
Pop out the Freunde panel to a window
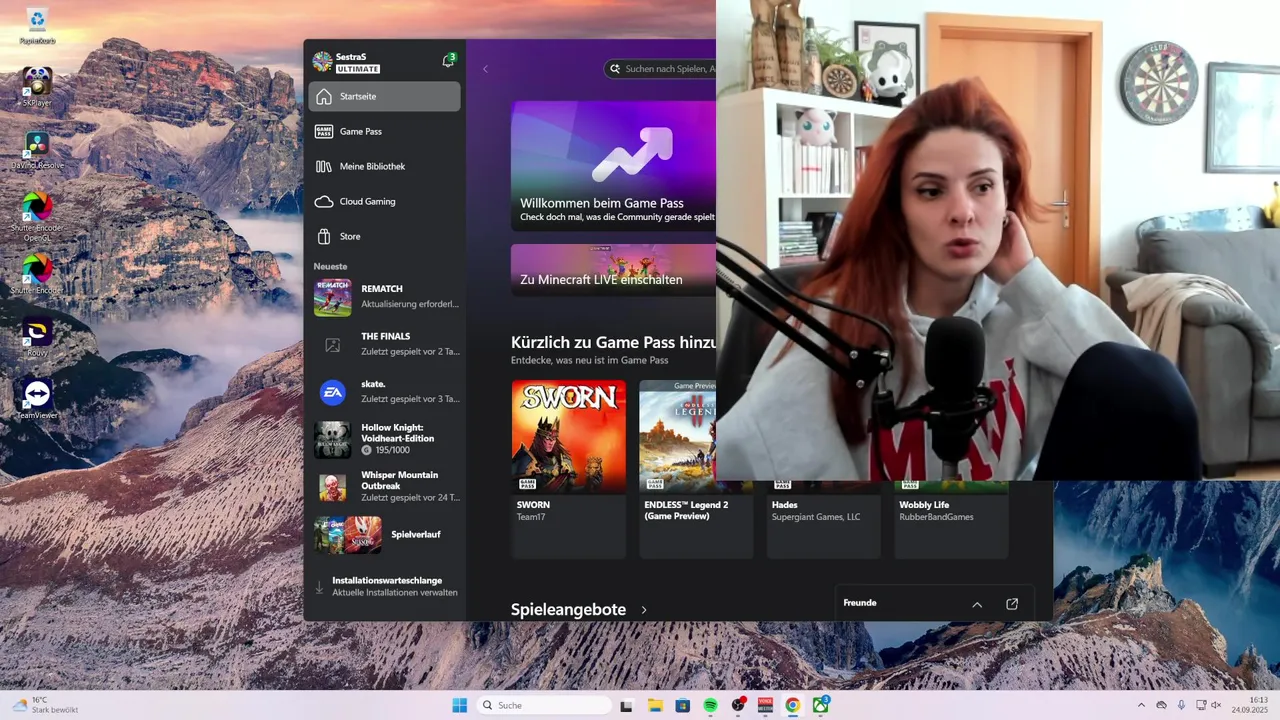coord(1012,604)
